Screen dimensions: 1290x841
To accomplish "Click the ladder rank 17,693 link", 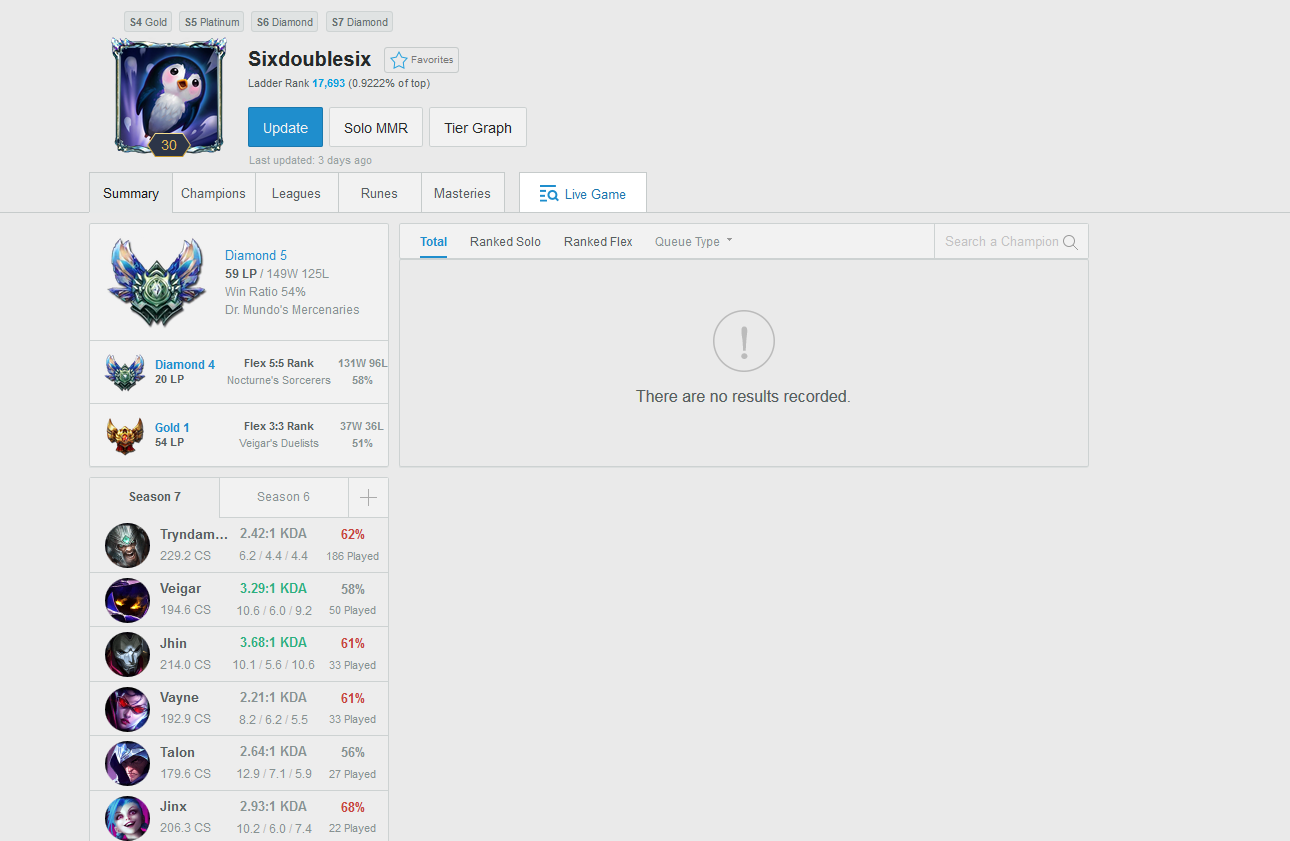I will 328,84.
